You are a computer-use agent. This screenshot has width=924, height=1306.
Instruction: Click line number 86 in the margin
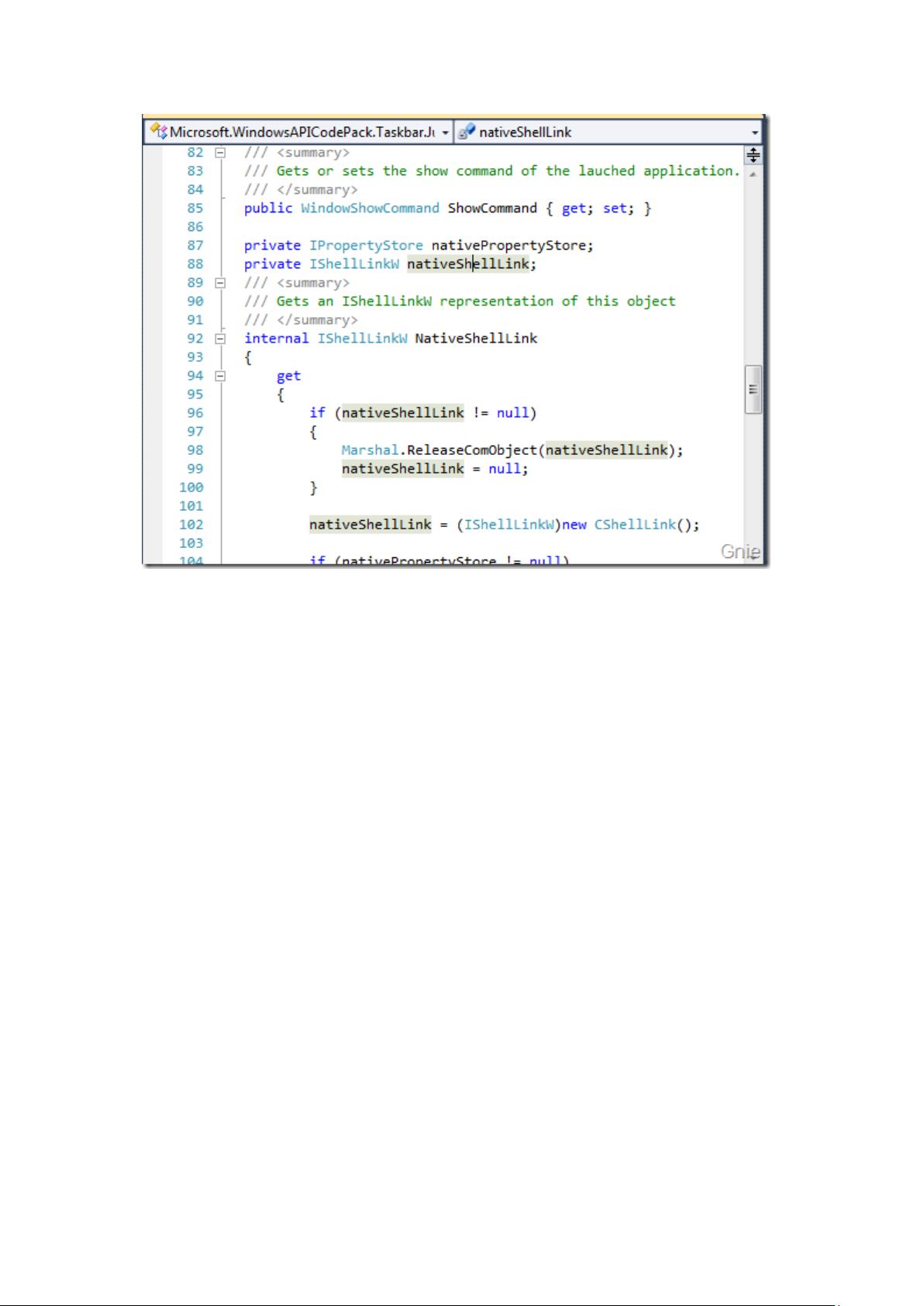(195, 227)
